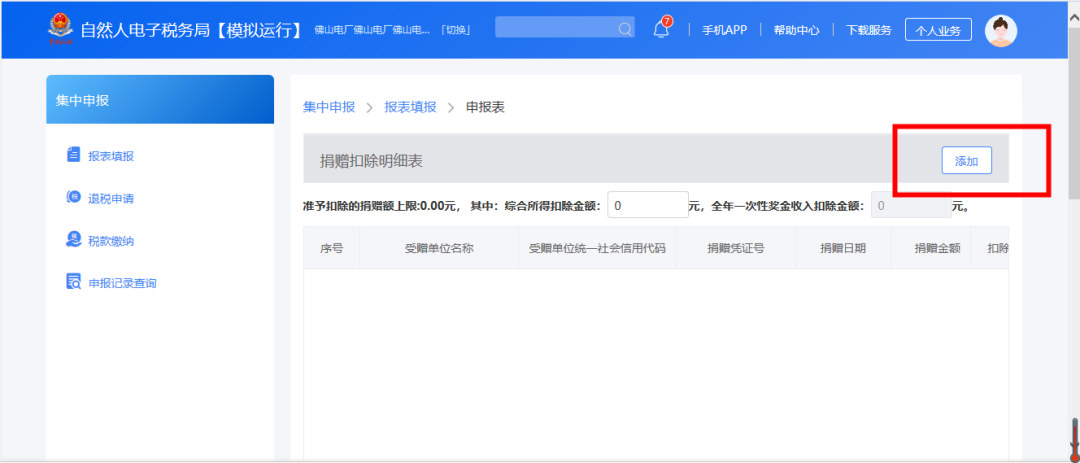Click the 「切换」 switch link
Viewport: 1080px width, 463px height.
[455, 30]
